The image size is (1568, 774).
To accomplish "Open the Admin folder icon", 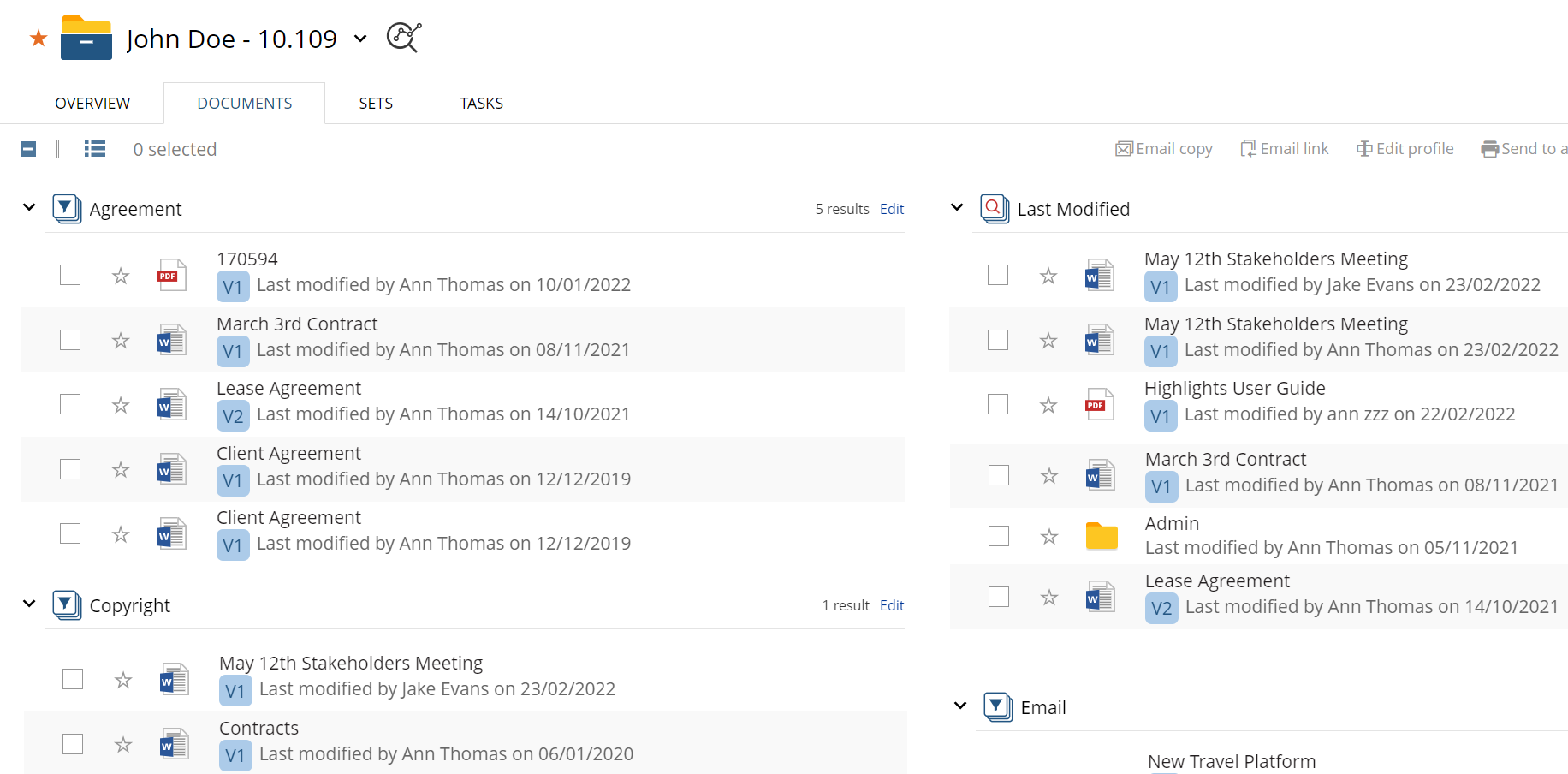I will tap(1100, 536).
